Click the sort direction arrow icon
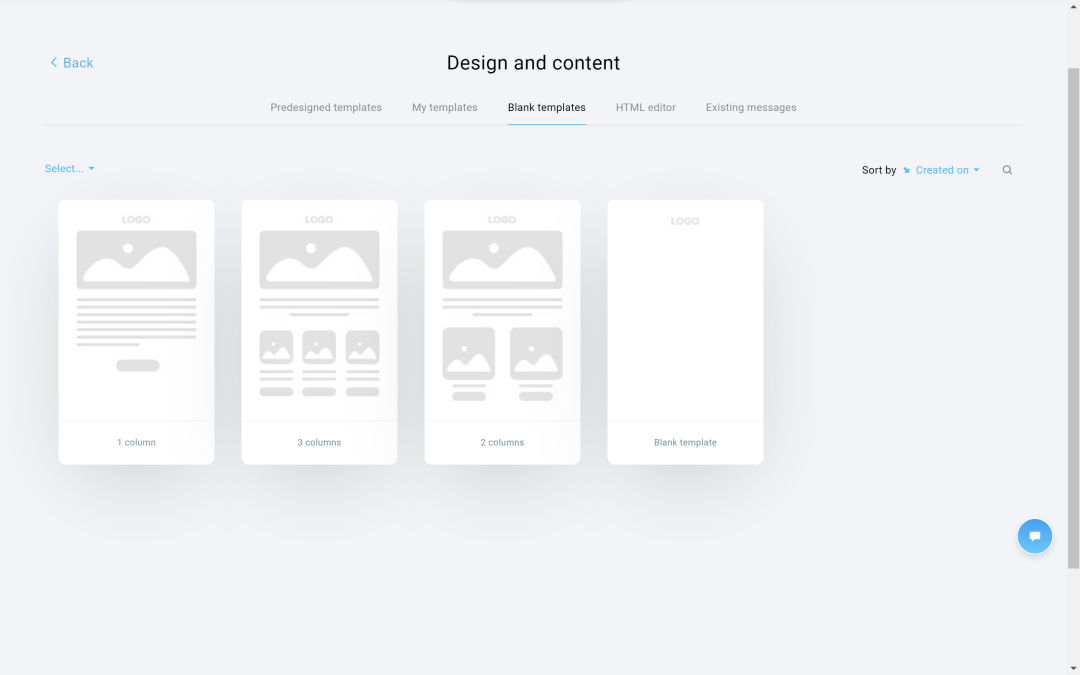The width and height of the screenshot is (1080, 675). (906, 169)
